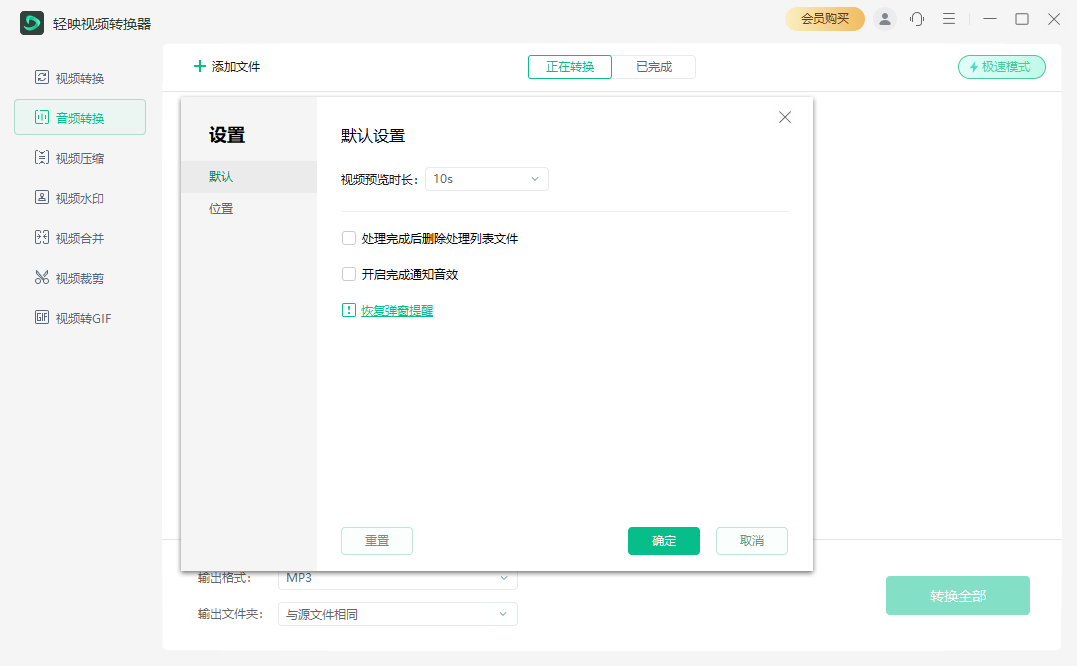Screen dimensions: 1077x666
Task: Close the 设置 dialog with the X
Action: (x=785, y=117)
